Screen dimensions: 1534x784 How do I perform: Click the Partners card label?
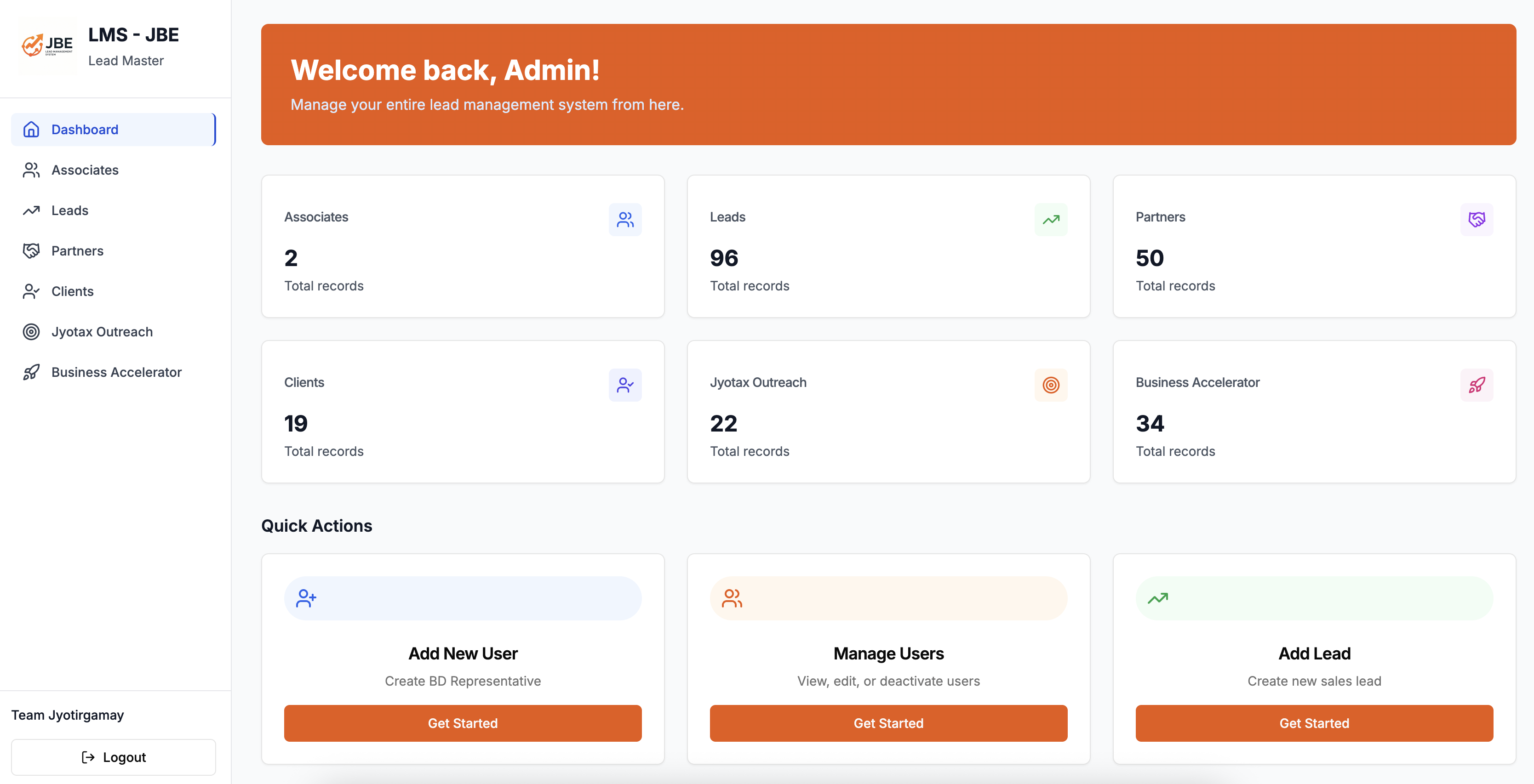pyautogui.click(x=1160, y=217)
